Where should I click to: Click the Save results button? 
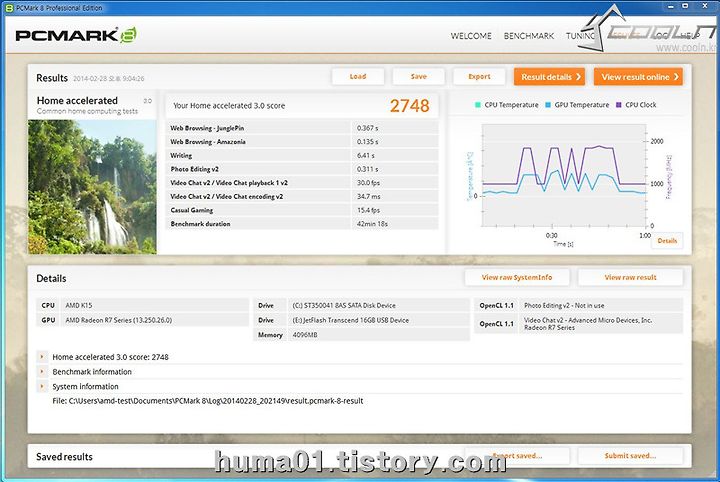tap(418, 77)
